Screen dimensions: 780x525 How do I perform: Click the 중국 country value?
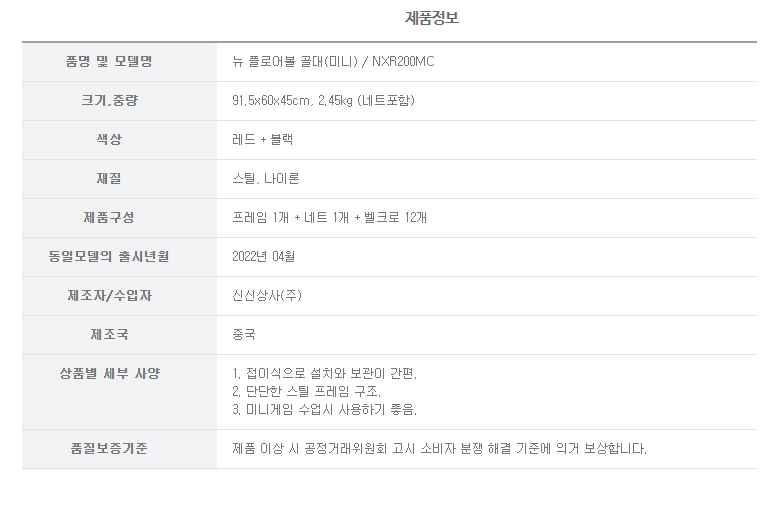click(244, 334)
